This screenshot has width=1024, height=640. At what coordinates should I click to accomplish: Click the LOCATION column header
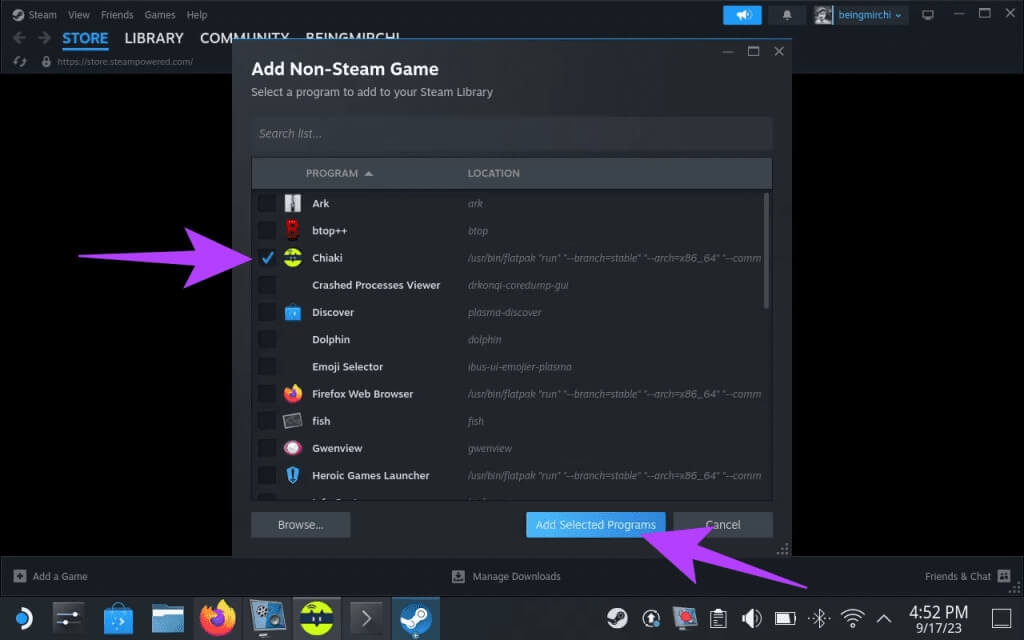[x=494, y=173]
